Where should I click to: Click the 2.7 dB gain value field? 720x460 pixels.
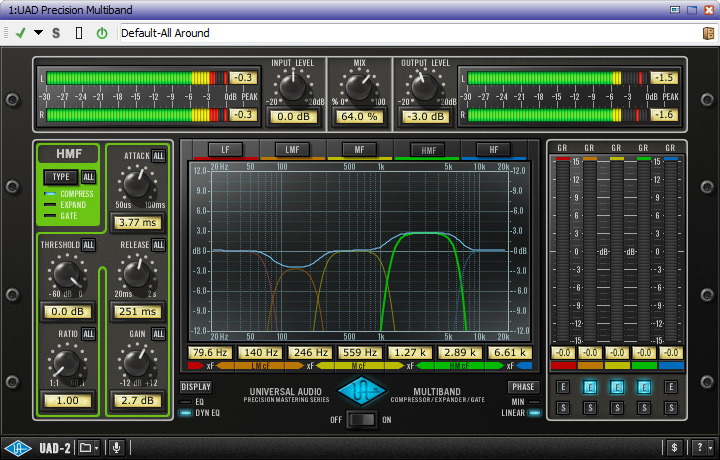[138, 401]
